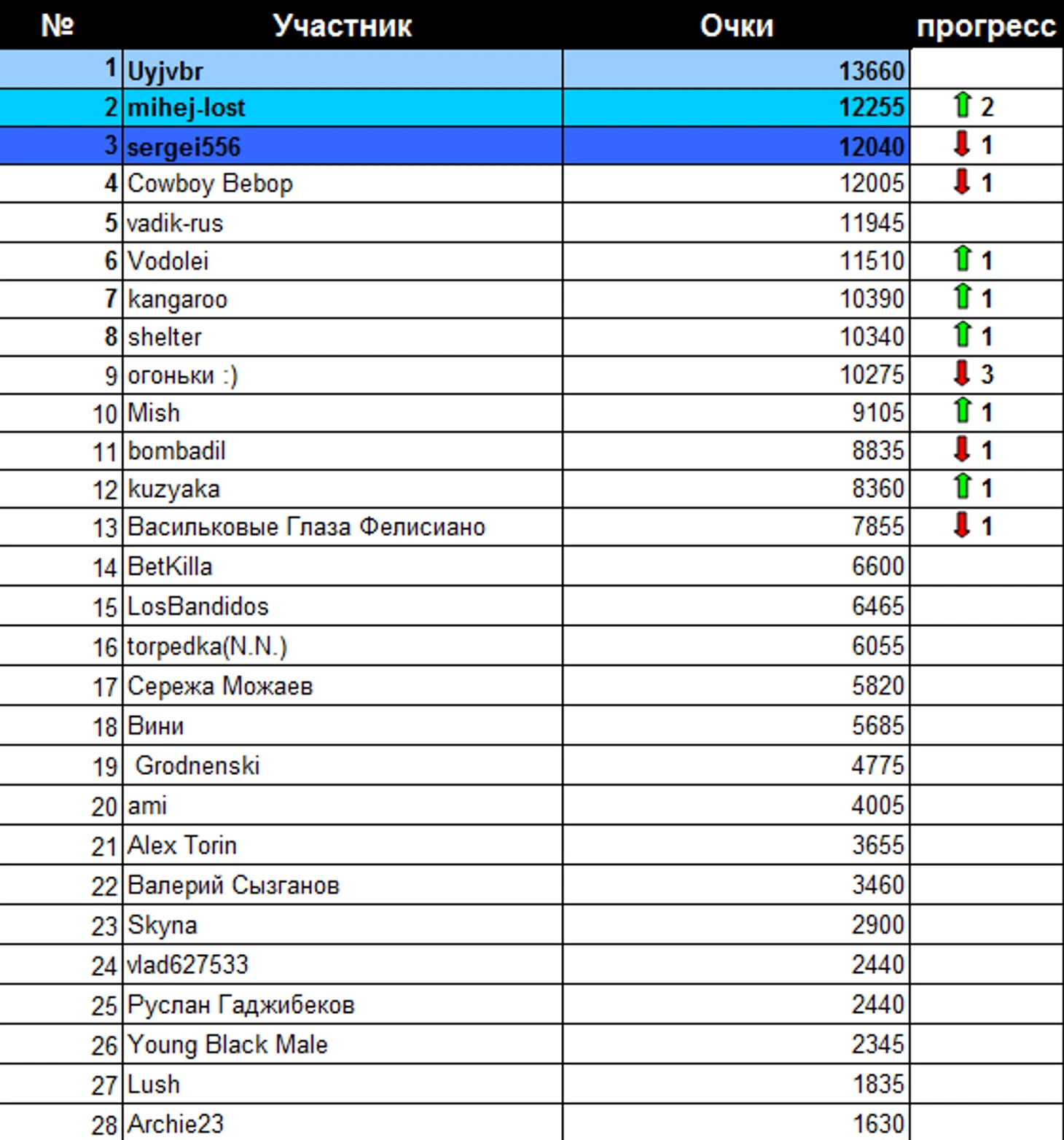
Task: Click red down arrow for bombadil
Action: click(x=962, y=449)
